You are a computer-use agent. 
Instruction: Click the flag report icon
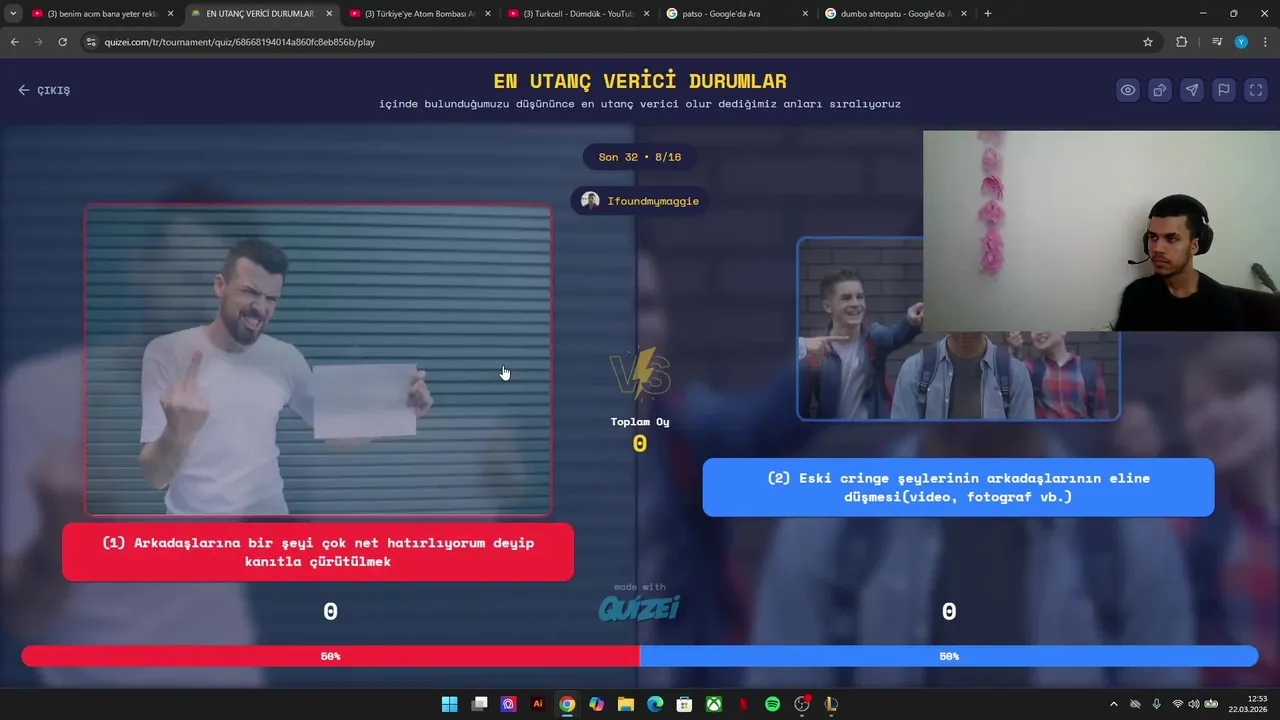pyautogui.click(x=1224, y=90)
